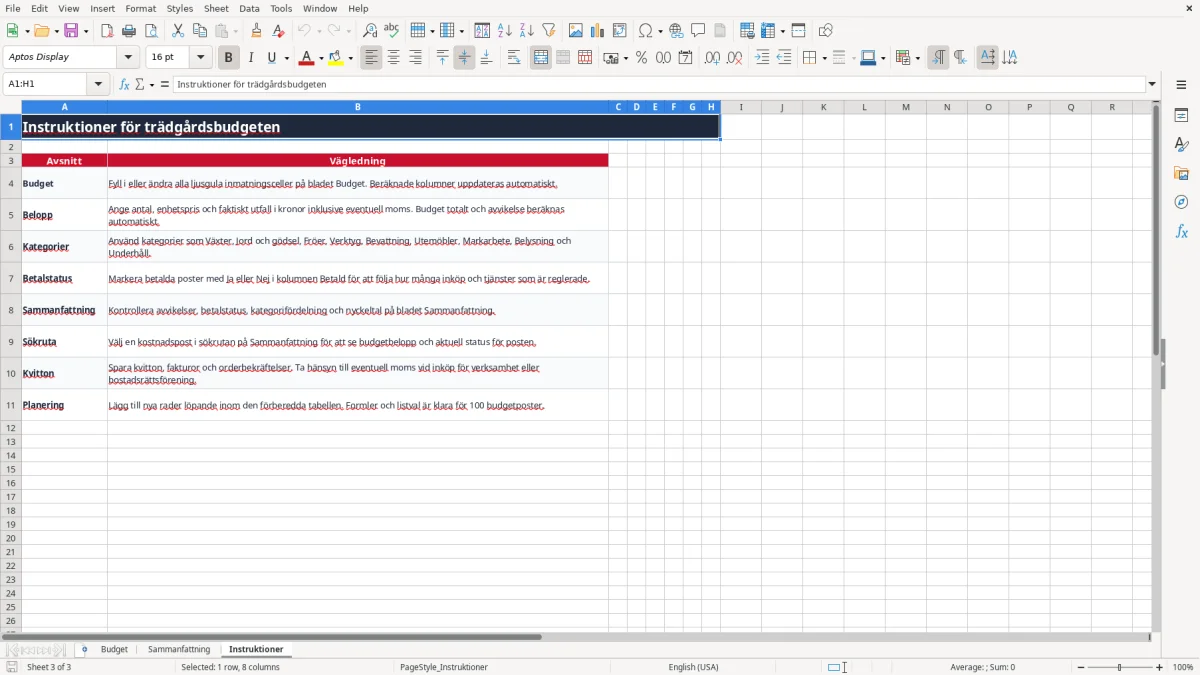Open the Borders dropdown arrow

[x=823, y=58]
